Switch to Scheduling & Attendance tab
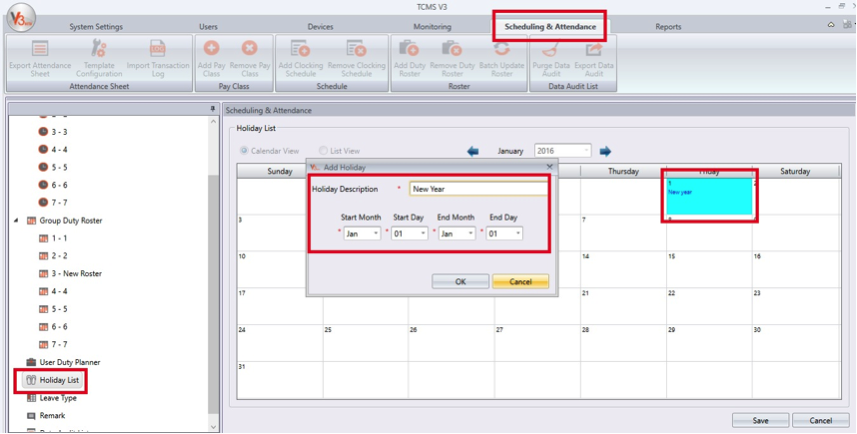Image resolution: width=857 pixels, height=434 pixels. (x=550, y=26)
